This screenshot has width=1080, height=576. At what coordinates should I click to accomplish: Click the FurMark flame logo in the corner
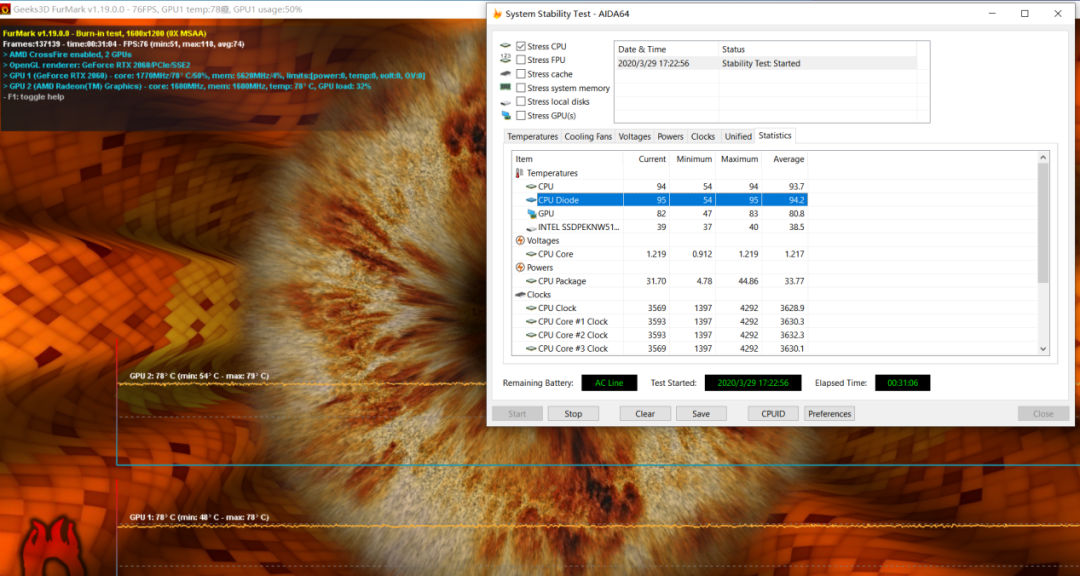[x=54, y=548]
